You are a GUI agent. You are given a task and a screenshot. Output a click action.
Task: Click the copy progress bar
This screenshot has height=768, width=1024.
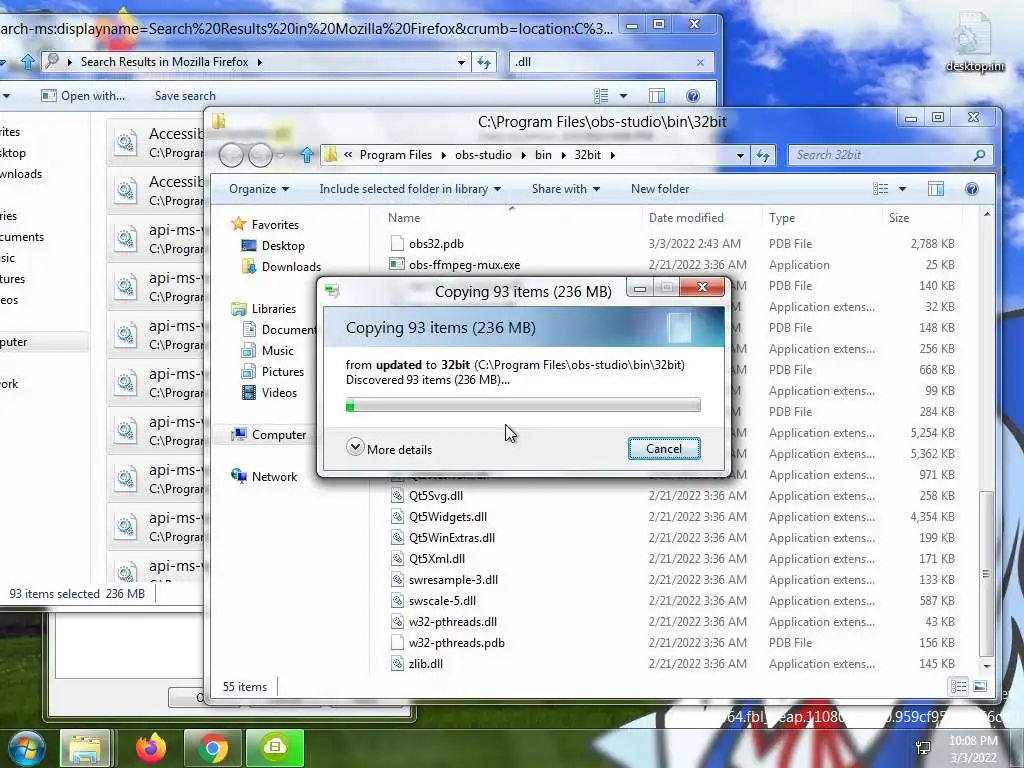tap(523, 406)
